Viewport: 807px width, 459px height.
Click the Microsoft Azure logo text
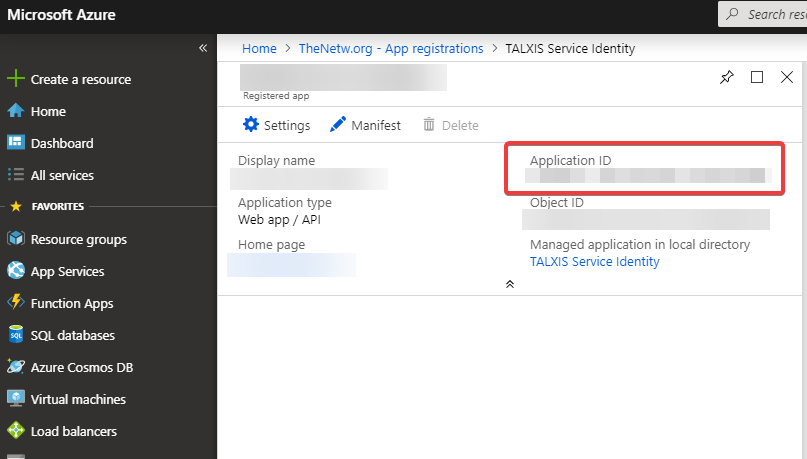(x=61, y=14)
